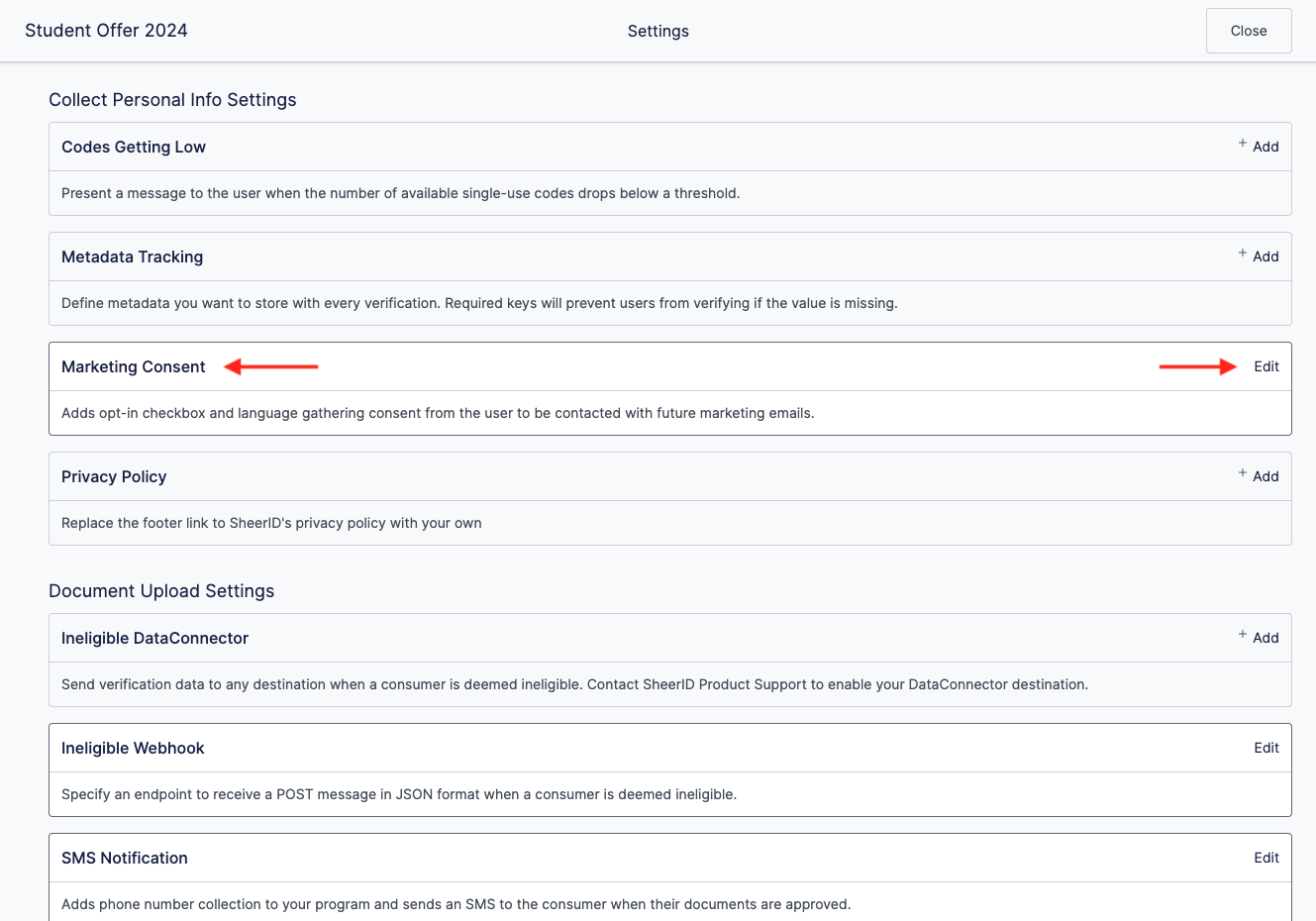Click the Metadata Tracking Add button
This screenshot has height=921, width=1316.
click(1259, 256)
